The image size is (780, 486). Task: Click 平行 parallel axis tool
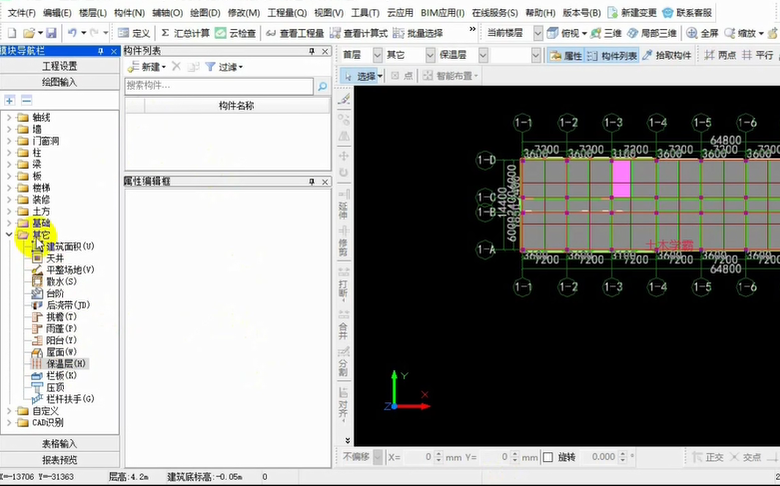click(758, 55)
